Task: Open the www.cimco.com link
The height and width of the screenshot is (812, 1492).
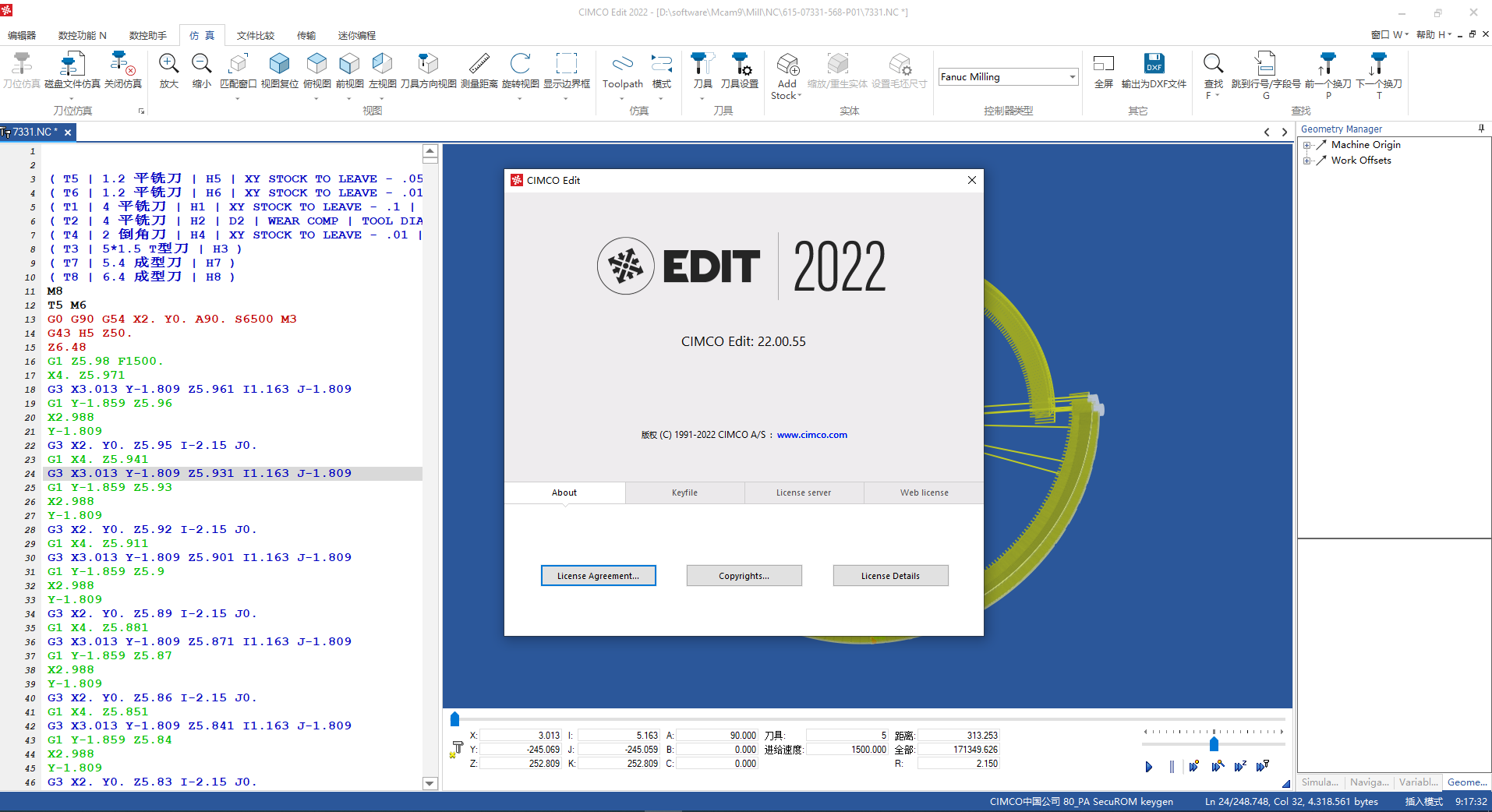Action: click(811, 435)
